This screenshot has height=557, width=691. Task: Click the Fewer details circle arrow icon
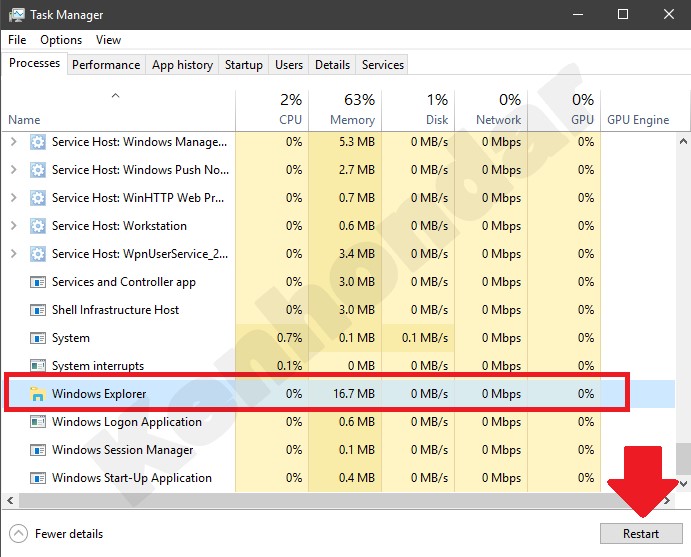18,534
